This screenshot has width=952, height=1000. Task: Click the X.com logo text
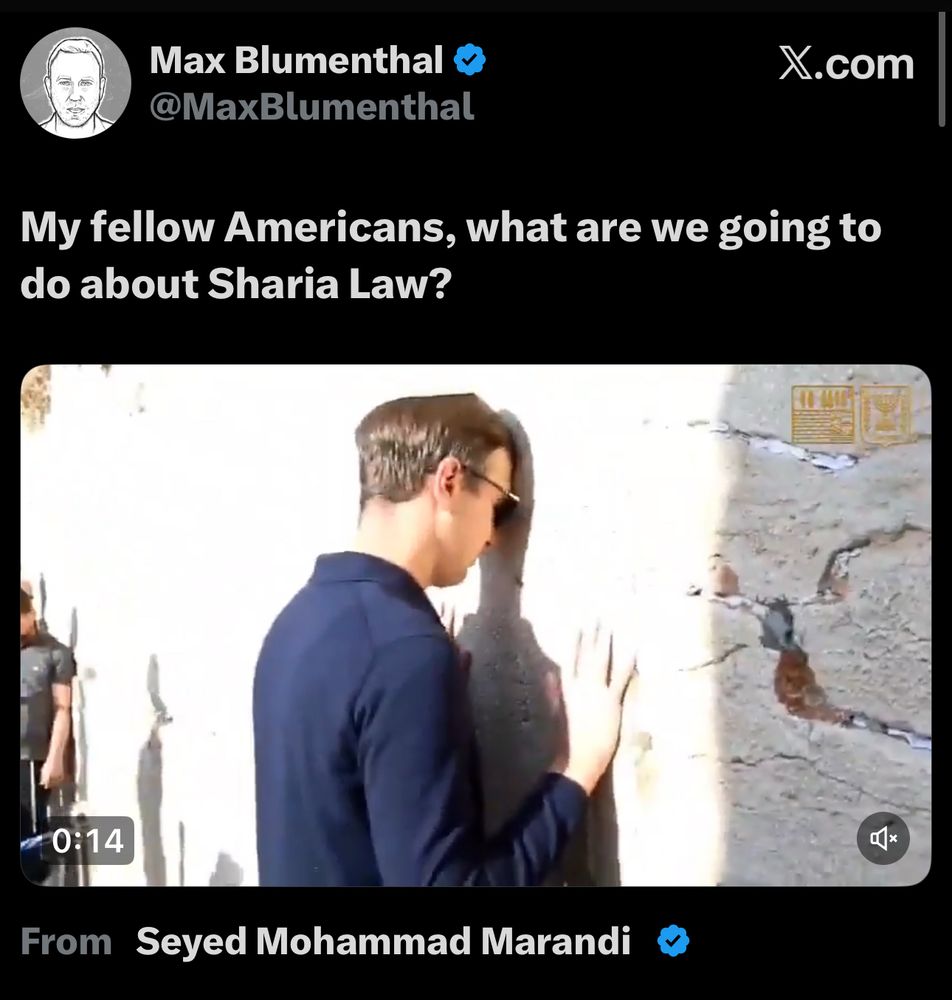(x=846, y=64)
